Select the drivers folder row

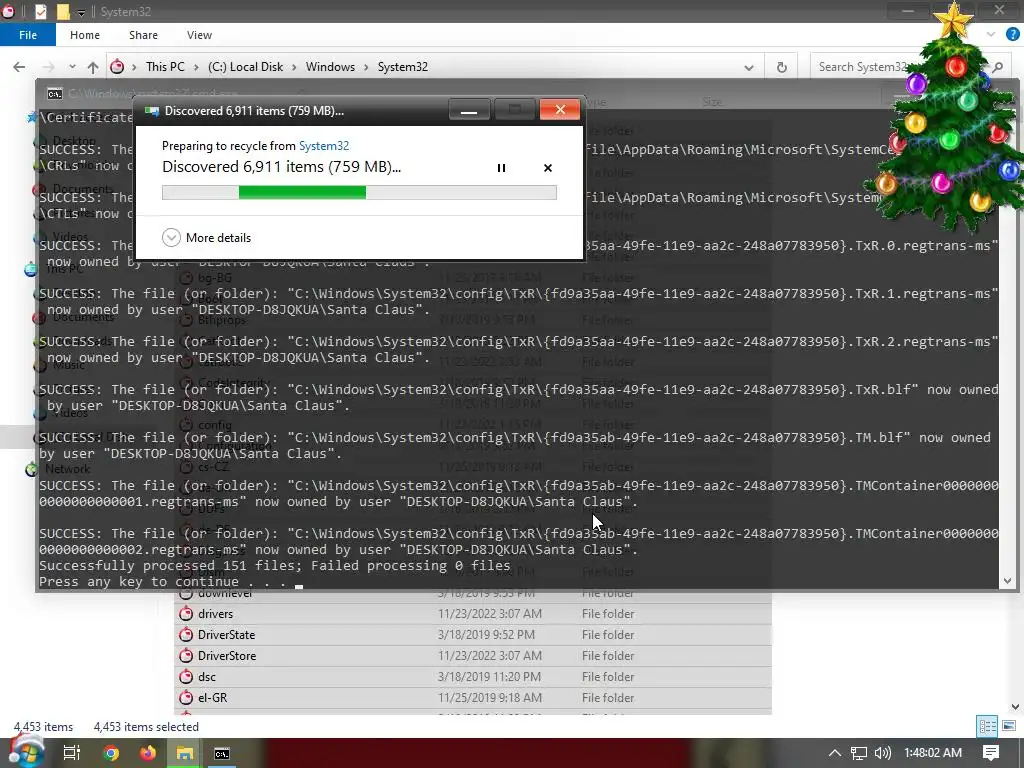[473, 614]
